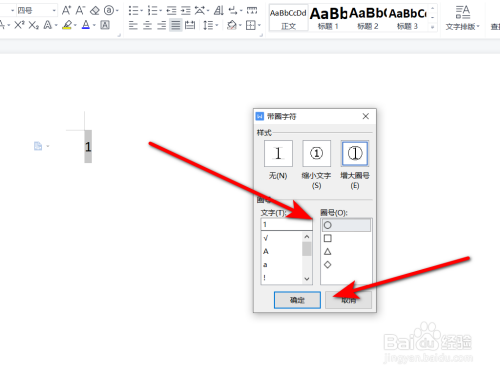500x375 pixels.
Task: Click the clear formatting eraser icon
Action: (95, 11)
